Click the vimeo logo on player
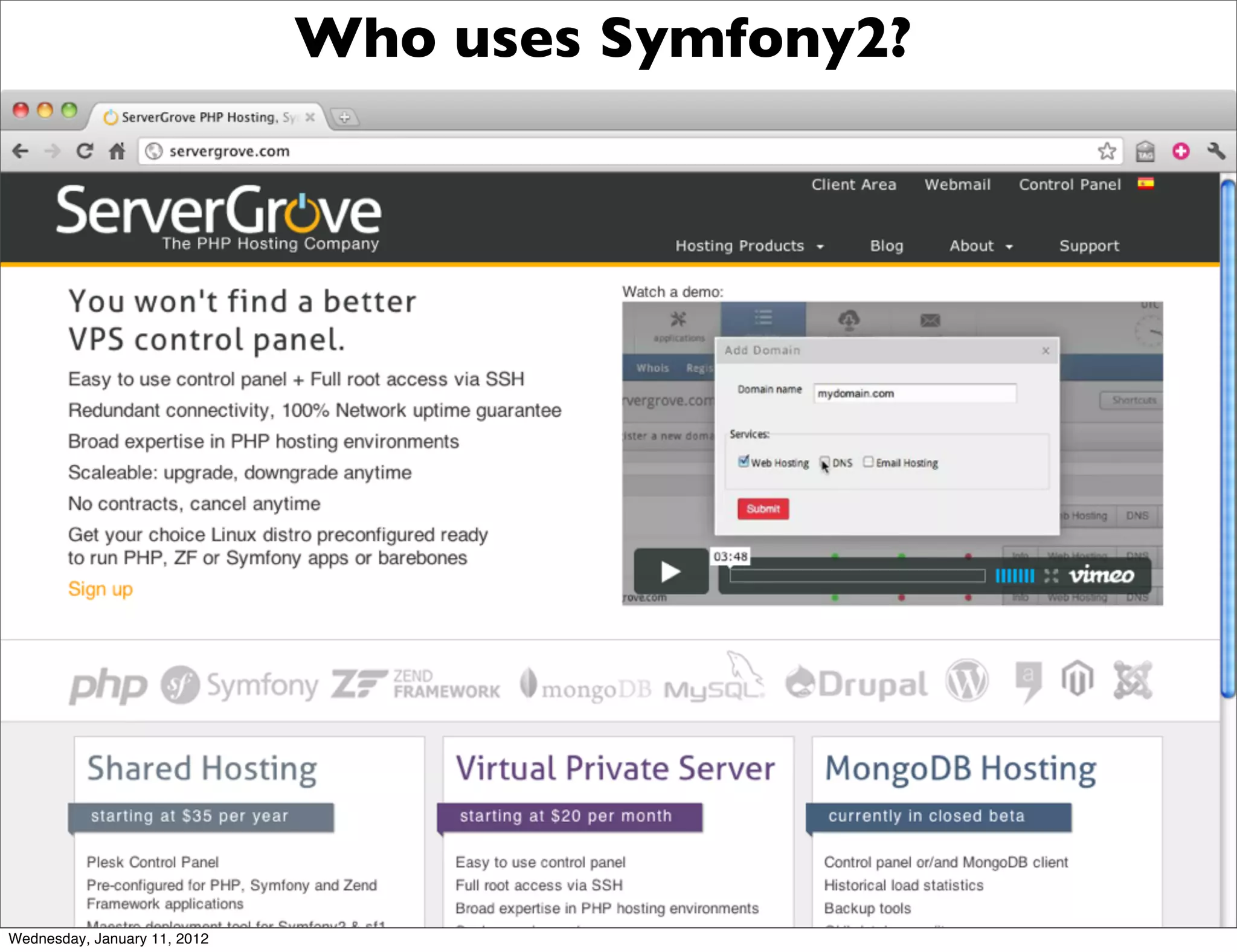Viewport: 1237px width, 952px height. coord(1102,575)
